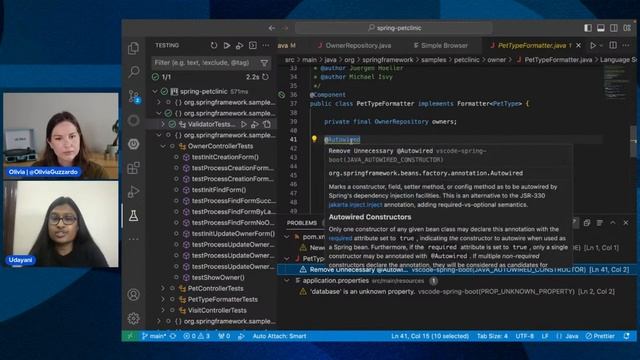Open the Explorer view in activity bar
Viewport: 640px width, 360px height.
click(133, 48)
